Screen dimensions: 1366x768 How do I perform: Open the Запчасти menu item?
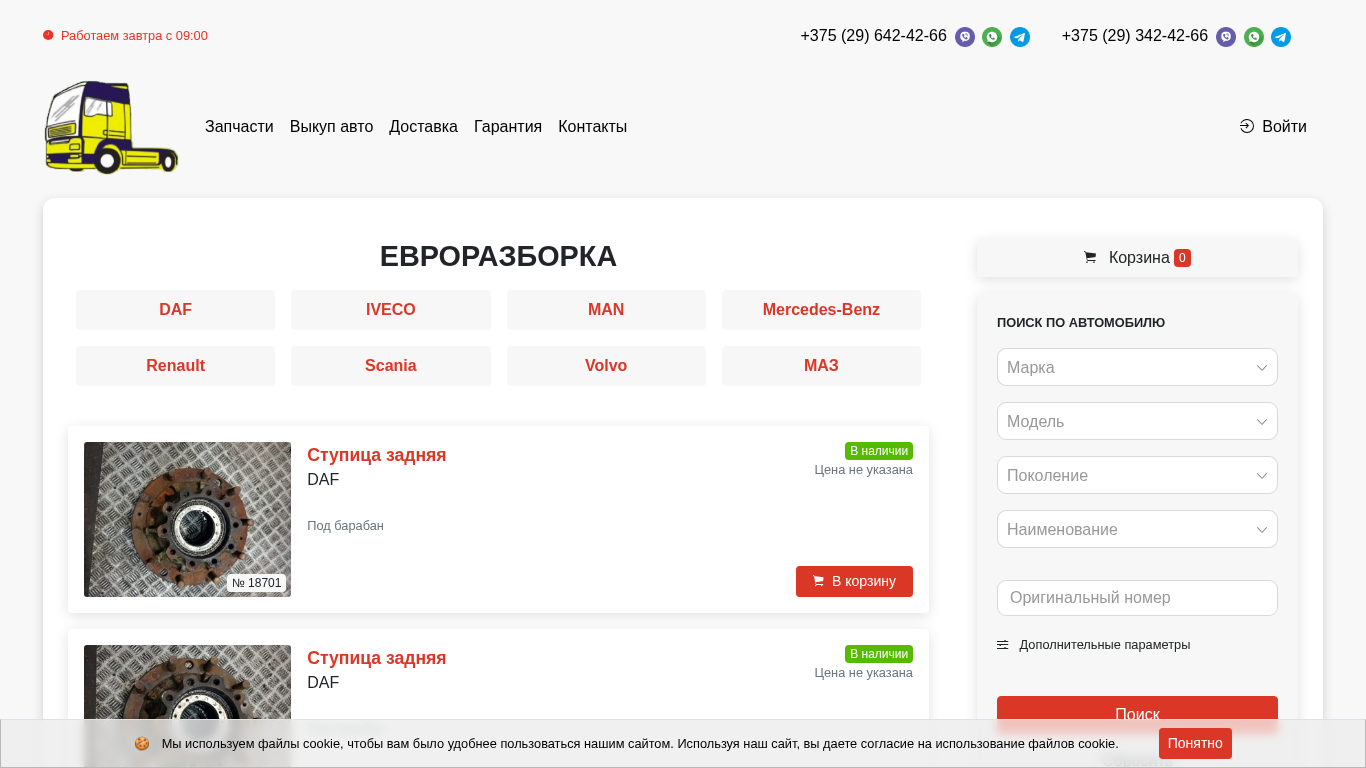tap(239, 126)
